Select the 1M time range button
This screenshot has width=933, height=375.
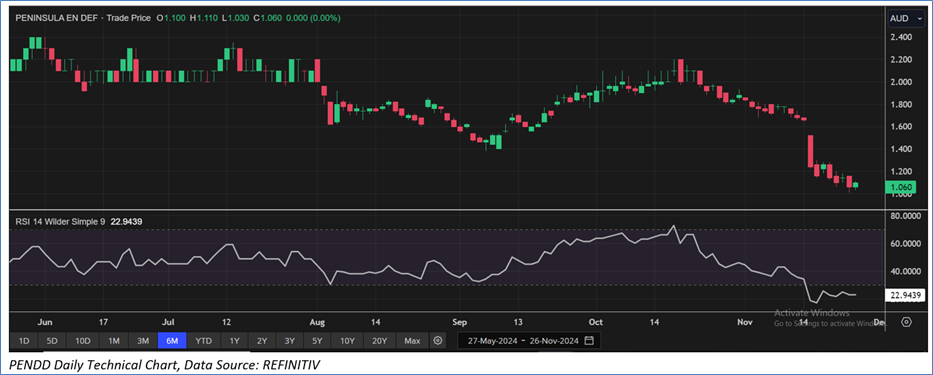114,341
